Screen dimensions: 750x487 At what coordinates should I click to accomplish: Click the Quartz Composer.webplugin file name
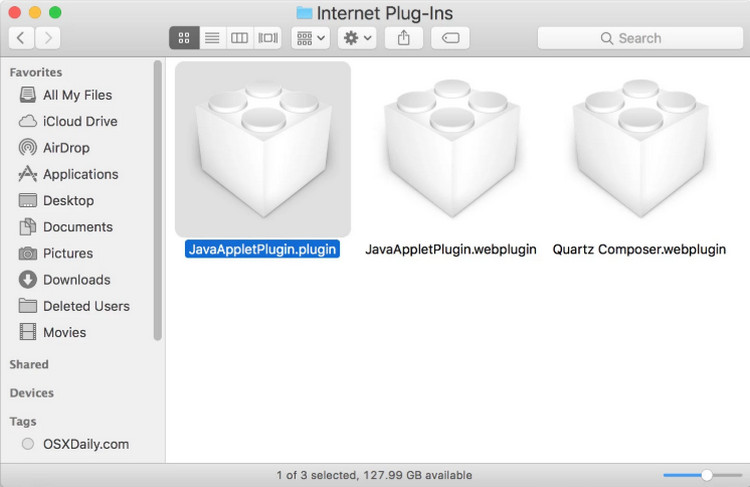[x=639, y=249]
